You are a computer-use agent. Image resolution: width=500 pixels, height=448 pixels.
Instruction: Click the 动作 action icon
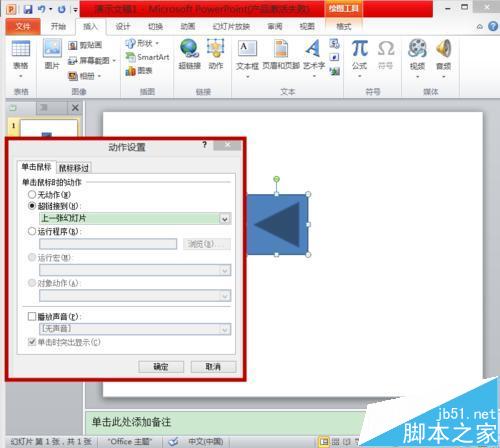216,54
